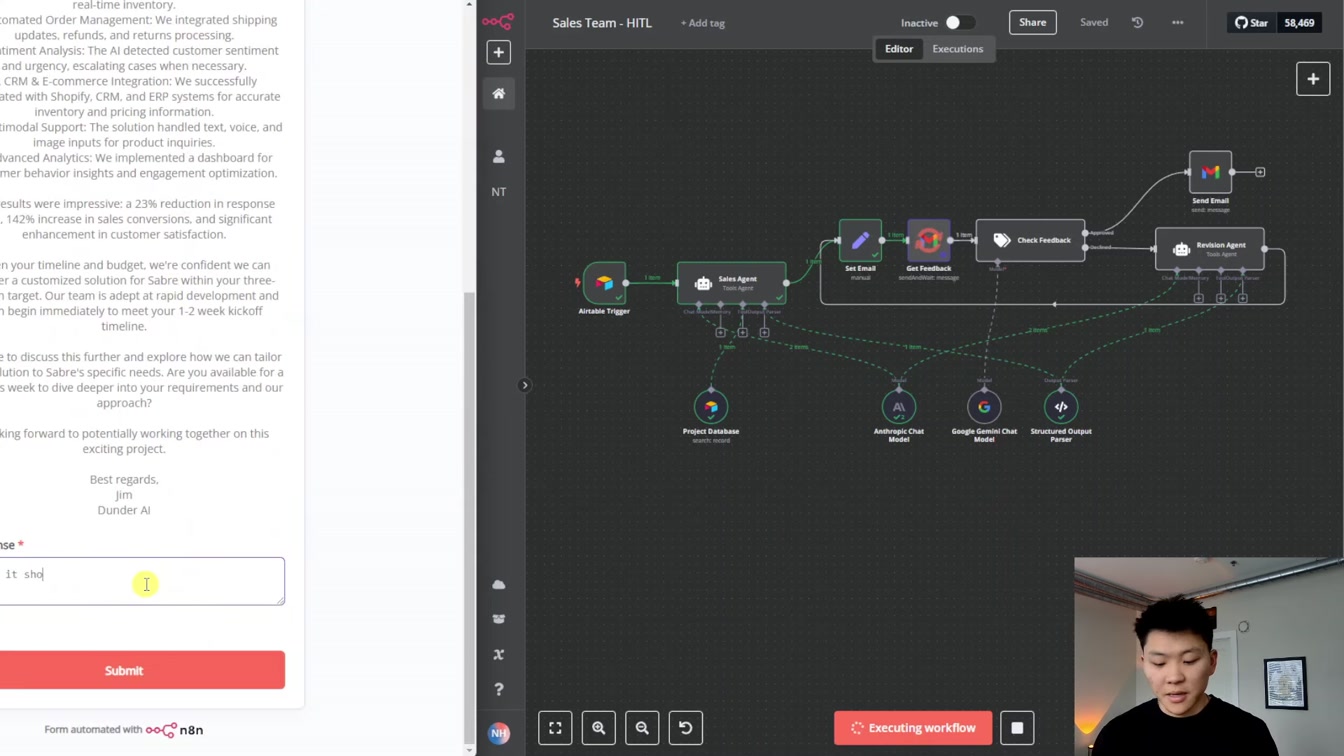Select the Google Gemini Chat Model node

[984, 407]
